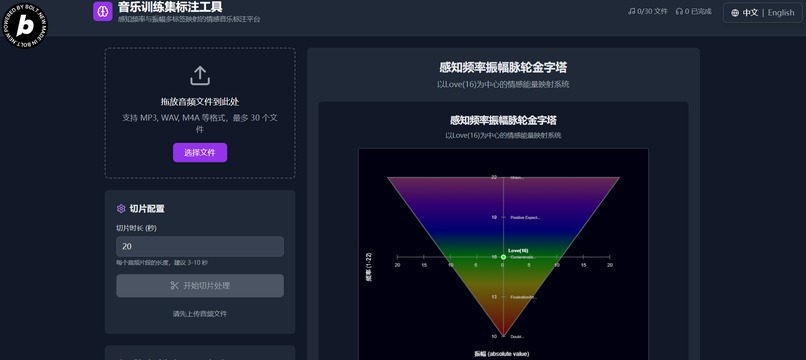Click the '切片时长 (秒)' label
Viewport: 806px width, 360px height.
(x=136, y=228)
